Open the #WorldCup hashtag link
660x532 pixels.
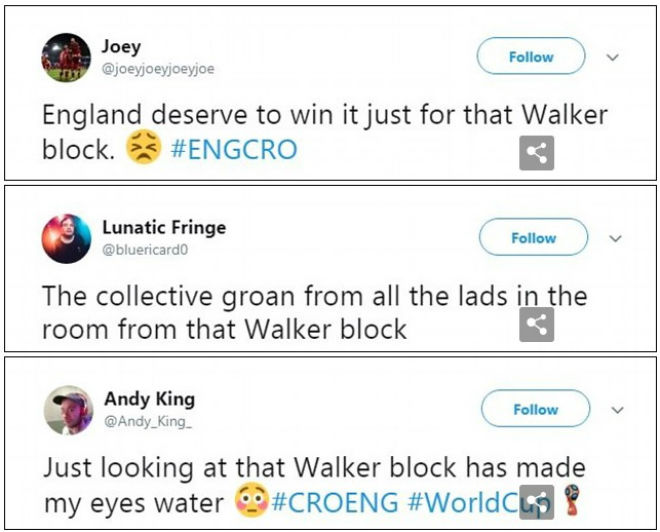pyautogui.click(x=479, y=503)
